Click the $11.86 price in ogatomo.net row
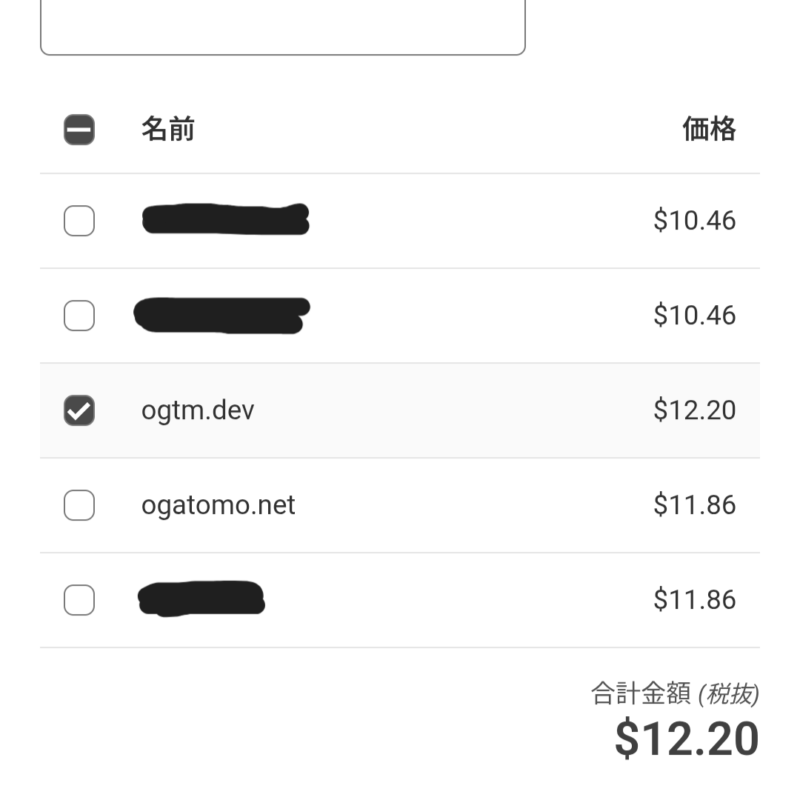The height and width of the screenshot is (800, 800). (694, 505)
